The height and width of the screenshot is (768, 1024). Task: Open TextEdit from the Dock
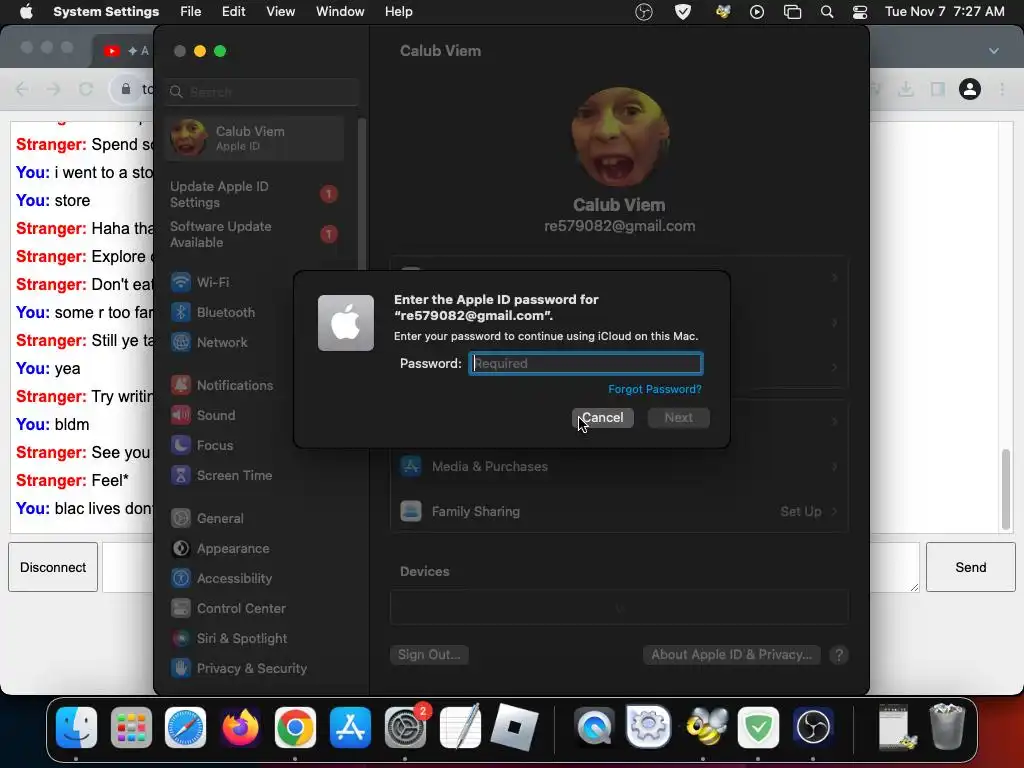[460, 728]
